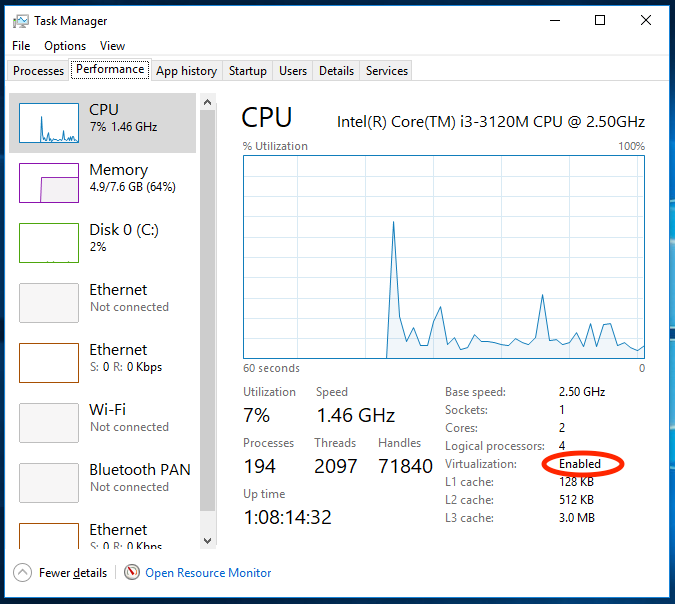Select Ethernet entry with 0 Kbps send rate
This screenshot has width=675, height=604.
click(x=102, y=362)
